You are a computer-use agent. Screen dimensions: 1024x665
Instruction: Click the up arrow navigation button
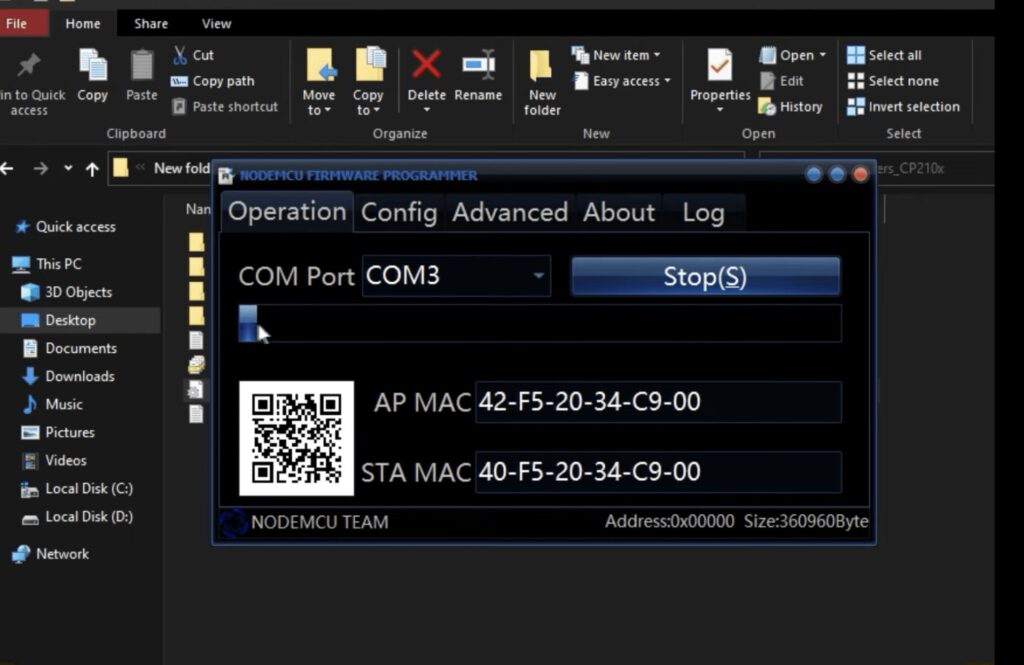tap(92, 169)
